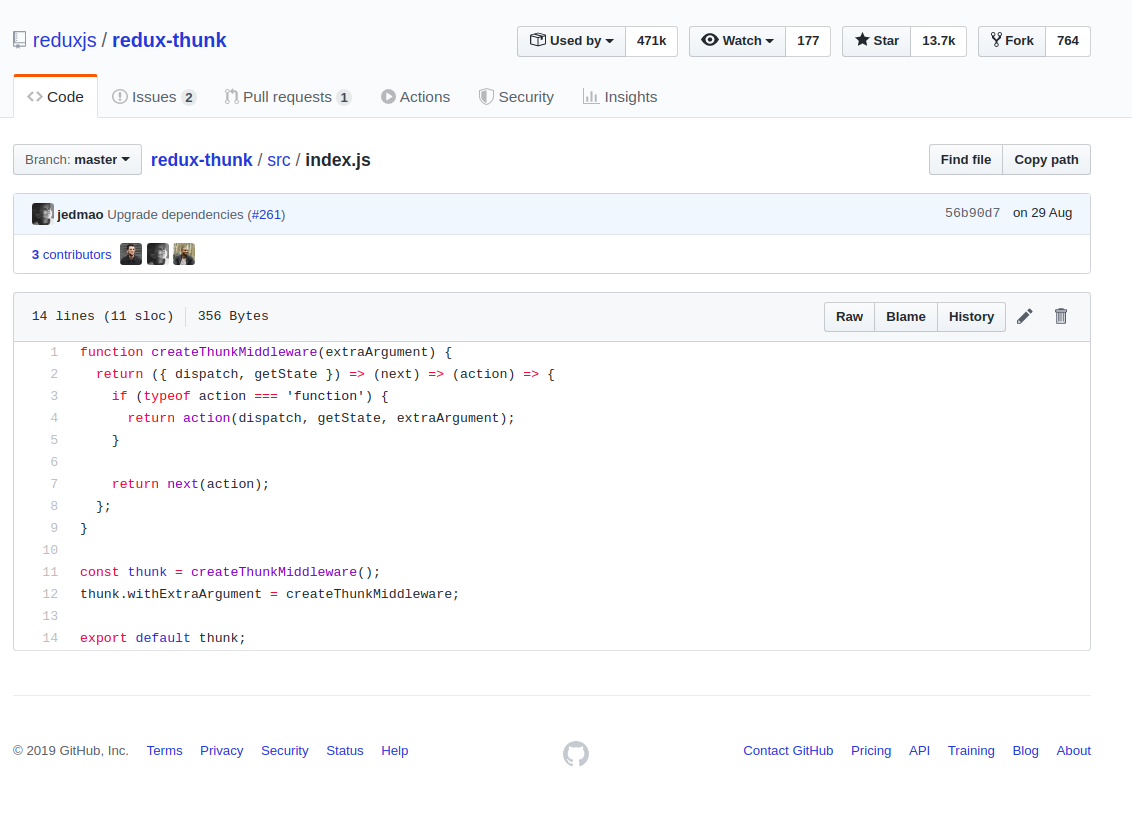1132x819 pixels.
Task: Click the Find file button
Action: point(965,160)
